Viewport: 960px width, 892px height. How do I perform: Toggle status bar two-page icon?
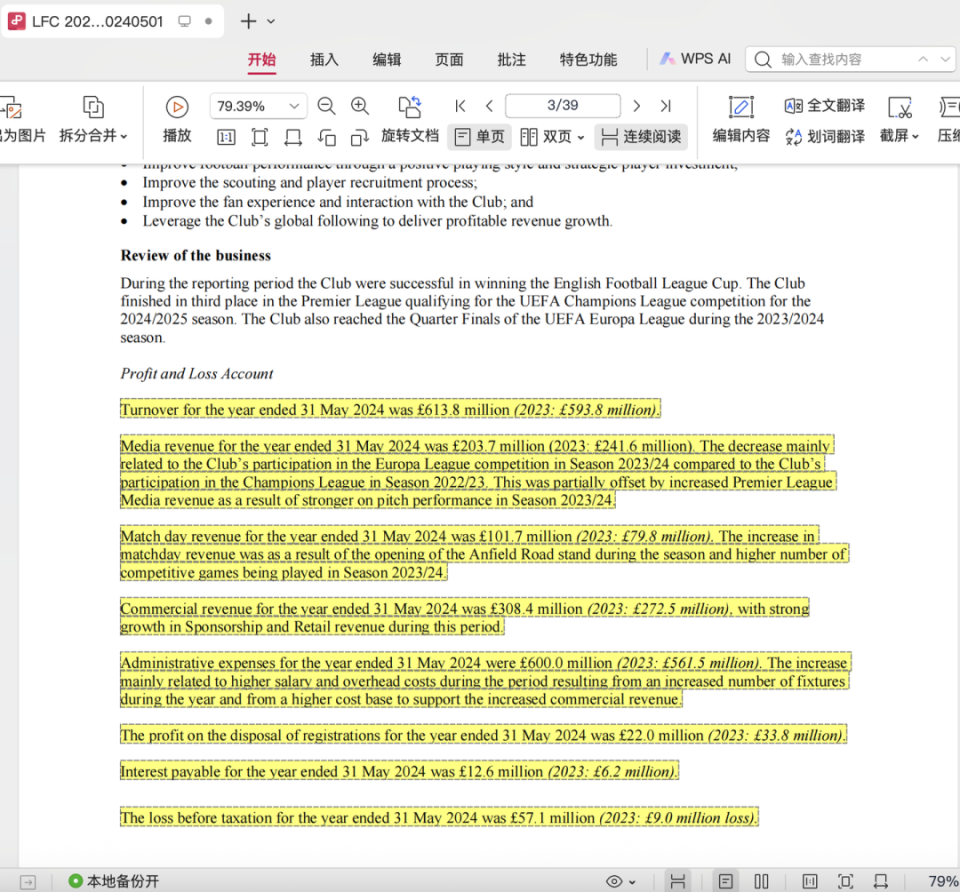761,882
